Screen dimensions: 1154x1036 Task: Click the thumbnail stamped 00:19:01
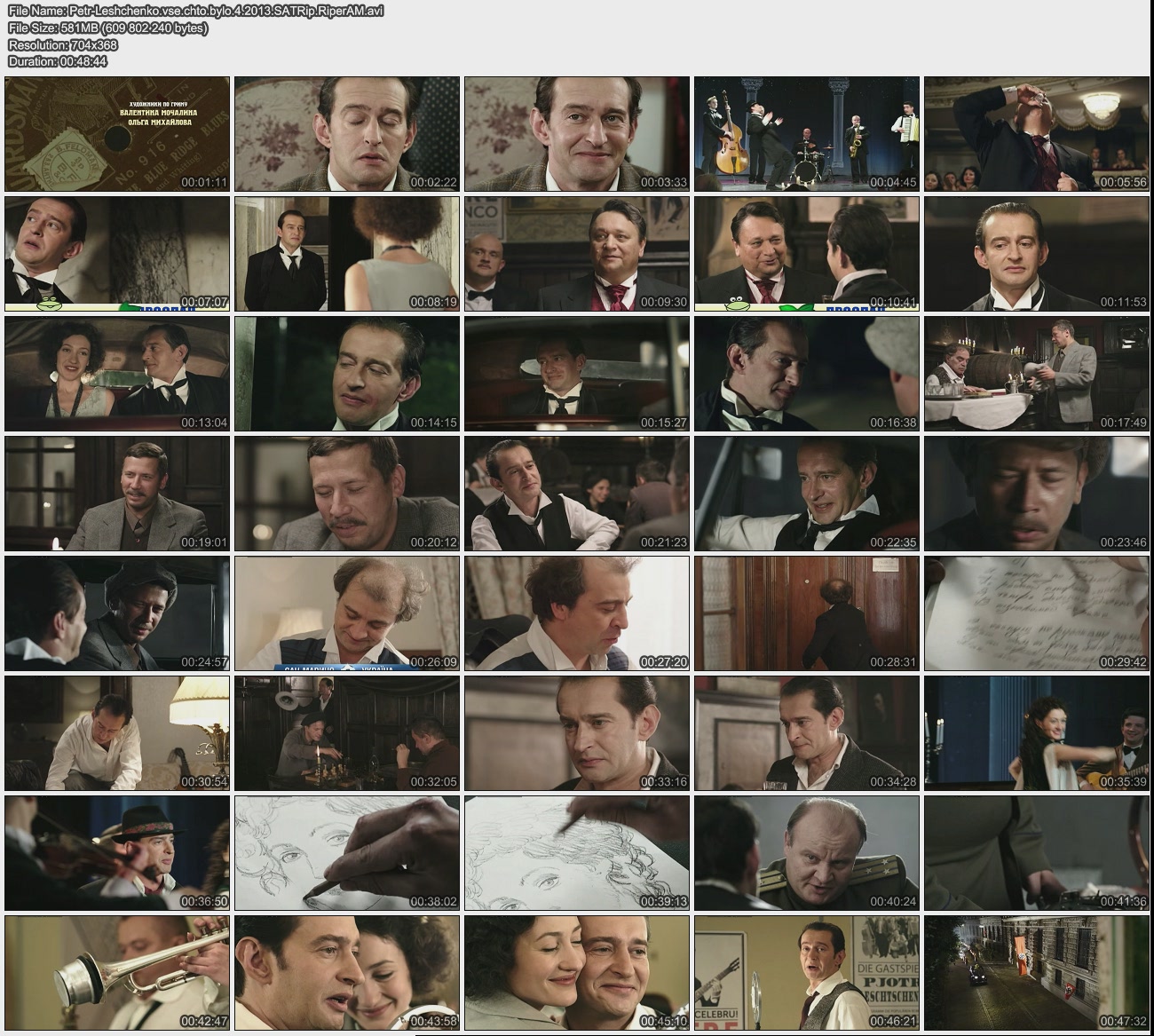point(117,494)
